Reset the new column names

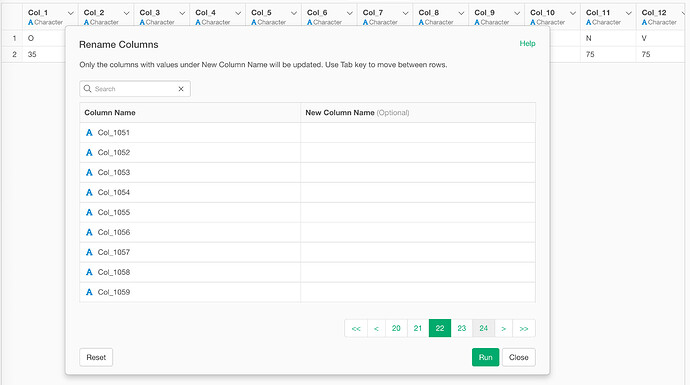(x=96, y=357)
